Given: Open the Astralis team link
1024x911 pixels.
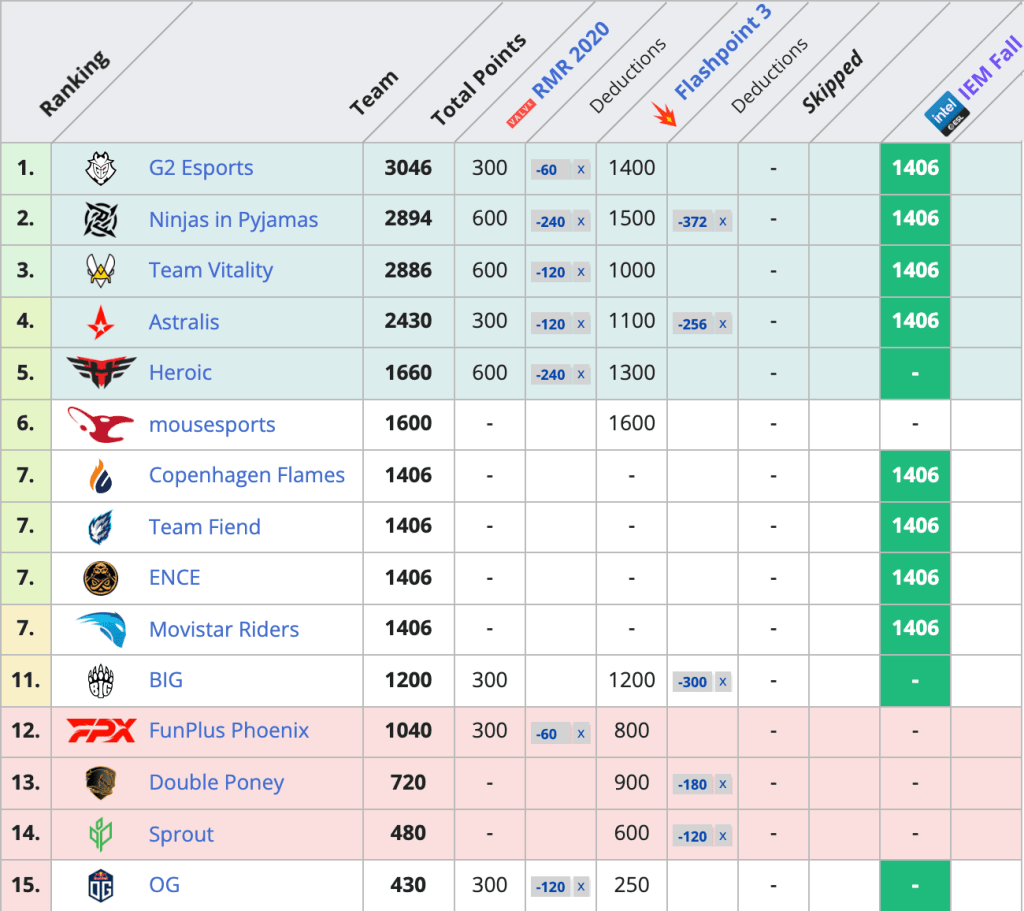Looking at the screenshot, I should [x=184, y=322].
